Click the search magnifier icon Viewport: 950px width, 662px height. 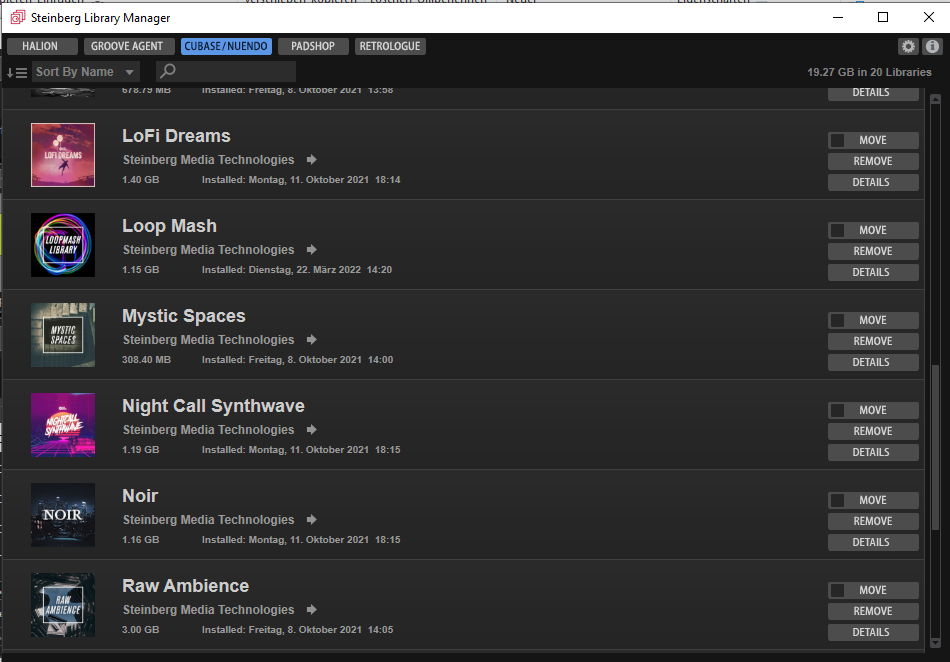[168, 71]
